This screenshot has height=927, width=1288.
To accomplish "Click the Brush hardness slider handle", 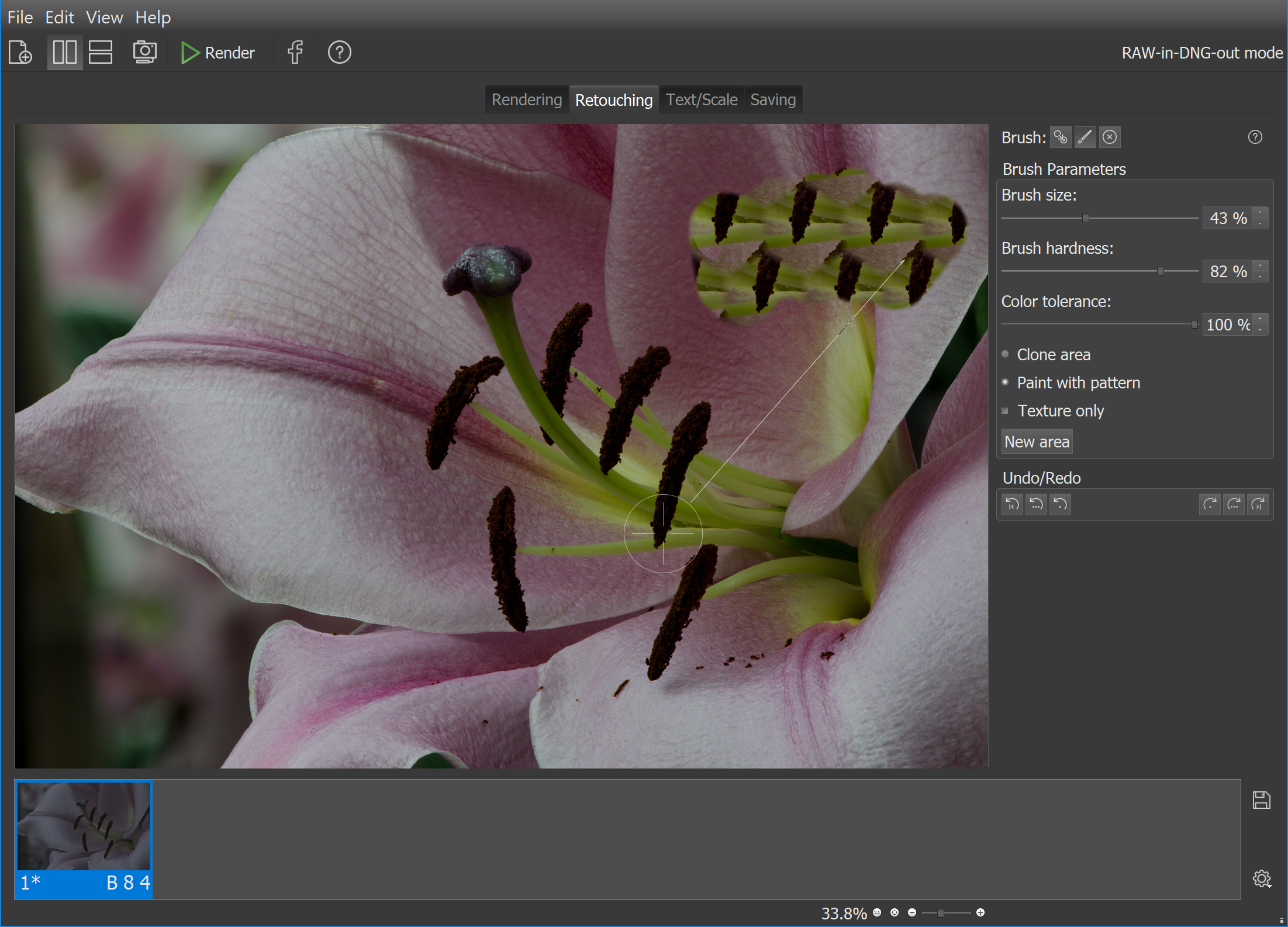I will (x=1161, y=271).
